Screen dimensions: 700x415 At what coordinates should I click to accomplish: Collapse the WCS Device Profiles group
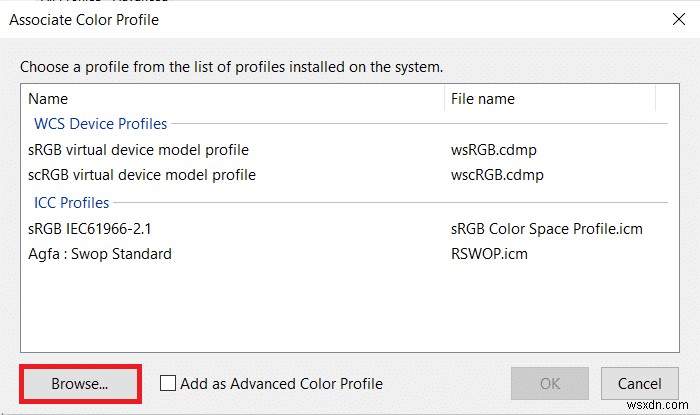click(x=100, y=124)
